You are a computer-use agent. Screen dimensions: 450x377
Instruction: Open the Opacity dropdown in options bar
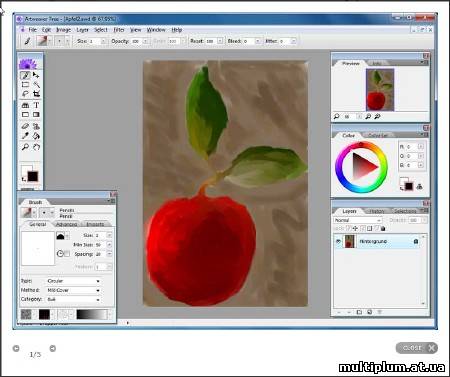pos(146,41)
